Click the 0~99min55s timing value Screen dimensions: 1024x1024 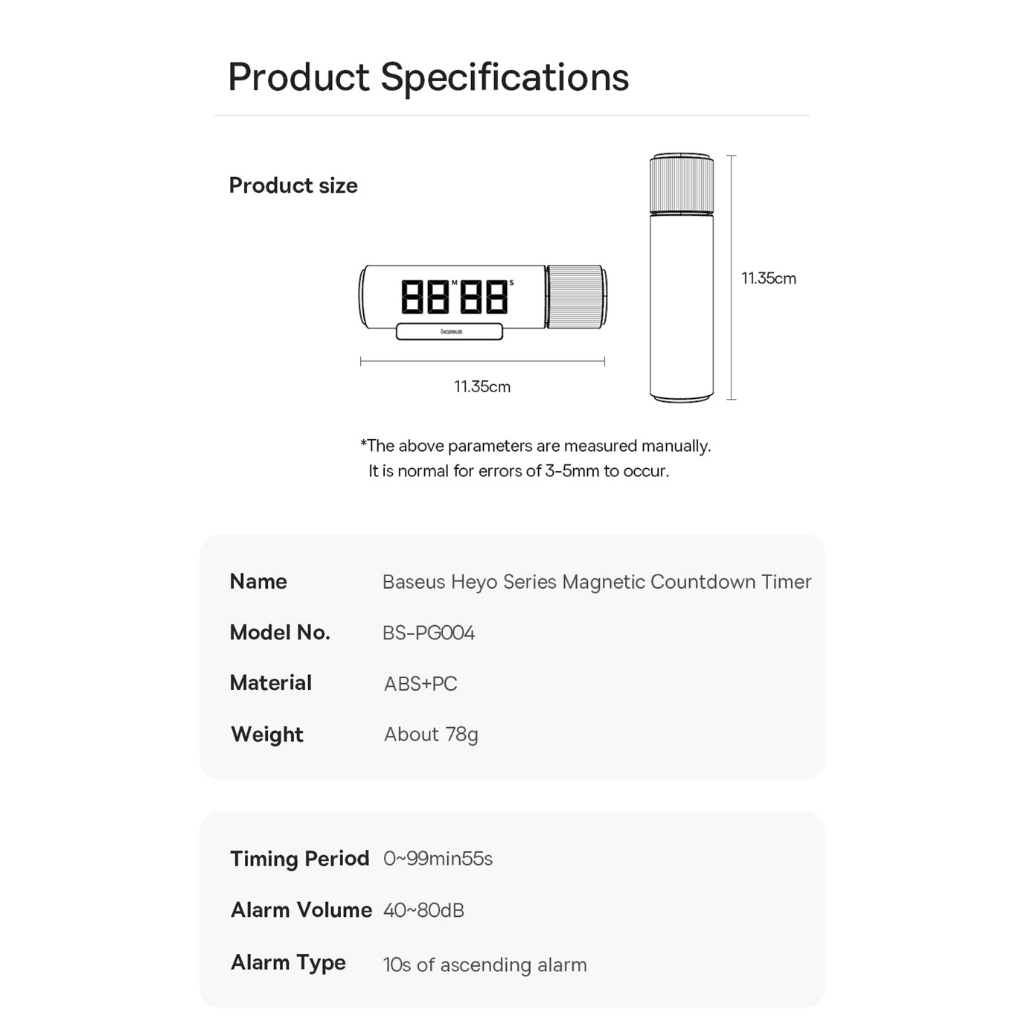click(x=438, y=859)
